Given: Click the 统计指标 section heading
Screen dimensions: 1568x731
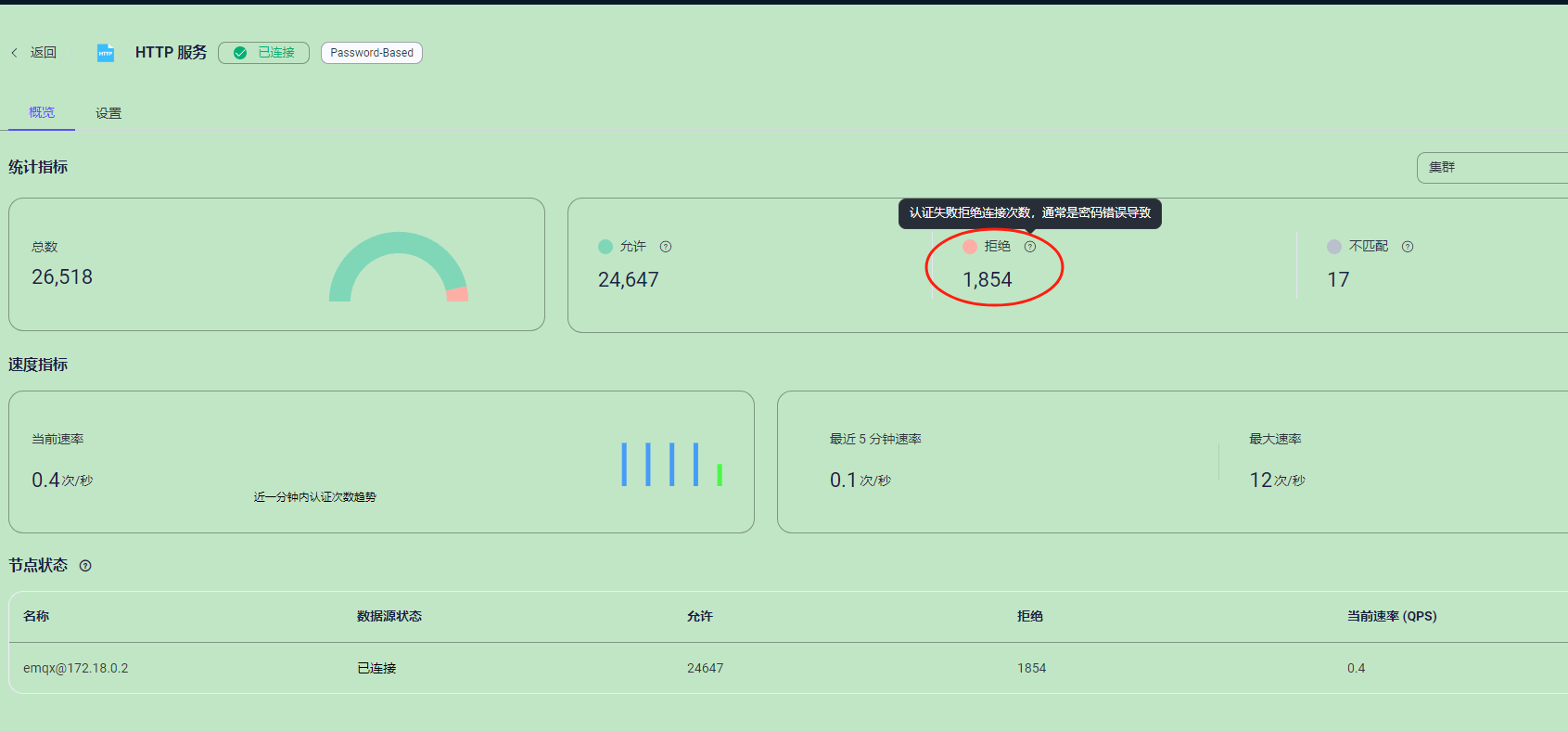Looking at the screenshot, I should (x=38, y=167).
